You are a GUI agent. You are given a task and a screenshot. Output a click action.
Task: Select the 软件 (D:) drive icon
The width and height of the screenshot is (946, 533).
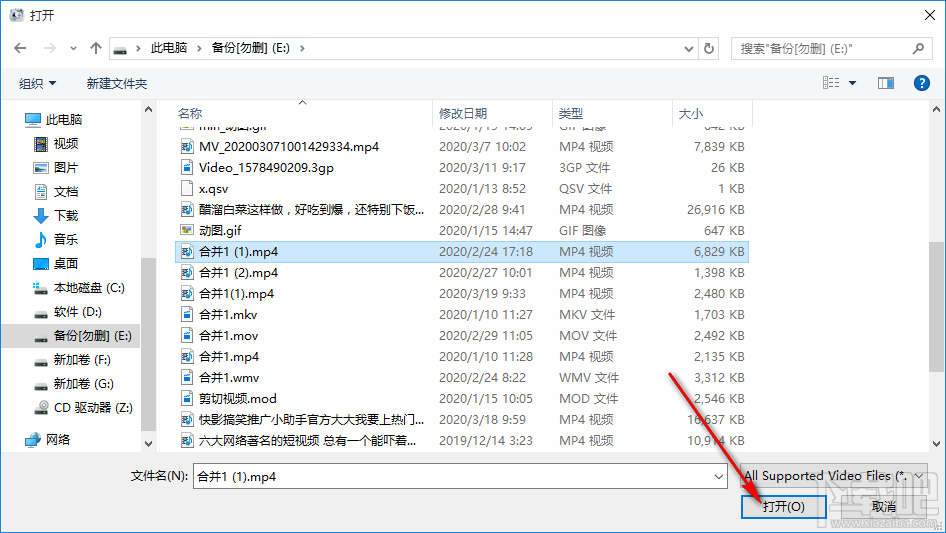pyautogui.click(x=41, y=314)
